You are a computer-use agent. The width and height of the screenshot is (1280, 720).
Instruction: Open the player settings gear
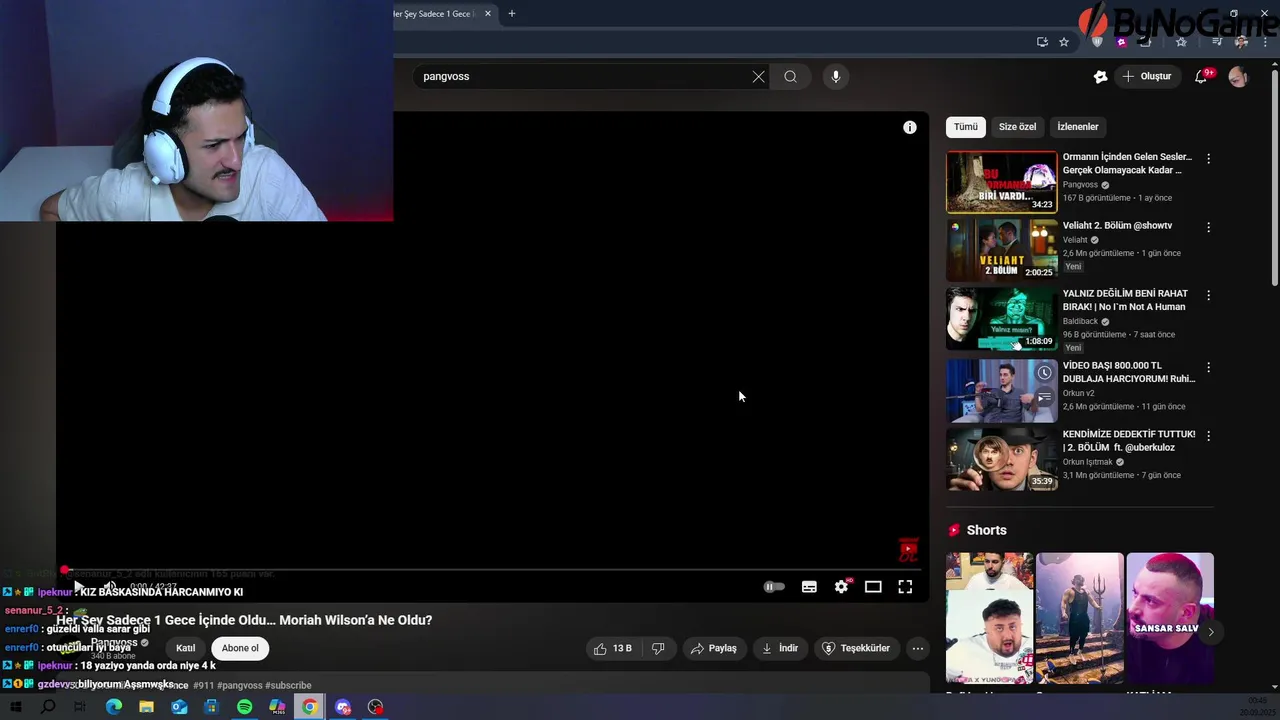(x=842, y=587)
